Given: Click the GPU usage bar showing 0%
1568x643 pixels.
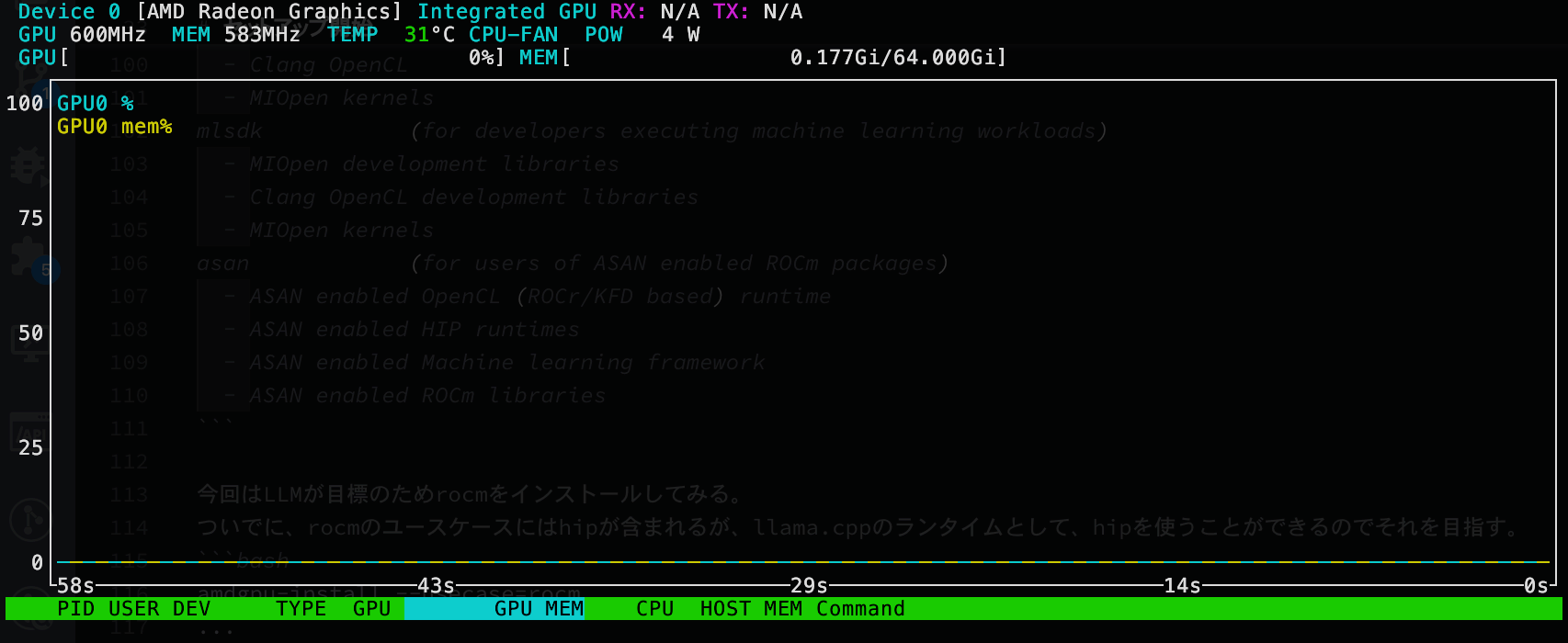Looking at the screenshot, I should pyautogui.click(x=261, y=58).
